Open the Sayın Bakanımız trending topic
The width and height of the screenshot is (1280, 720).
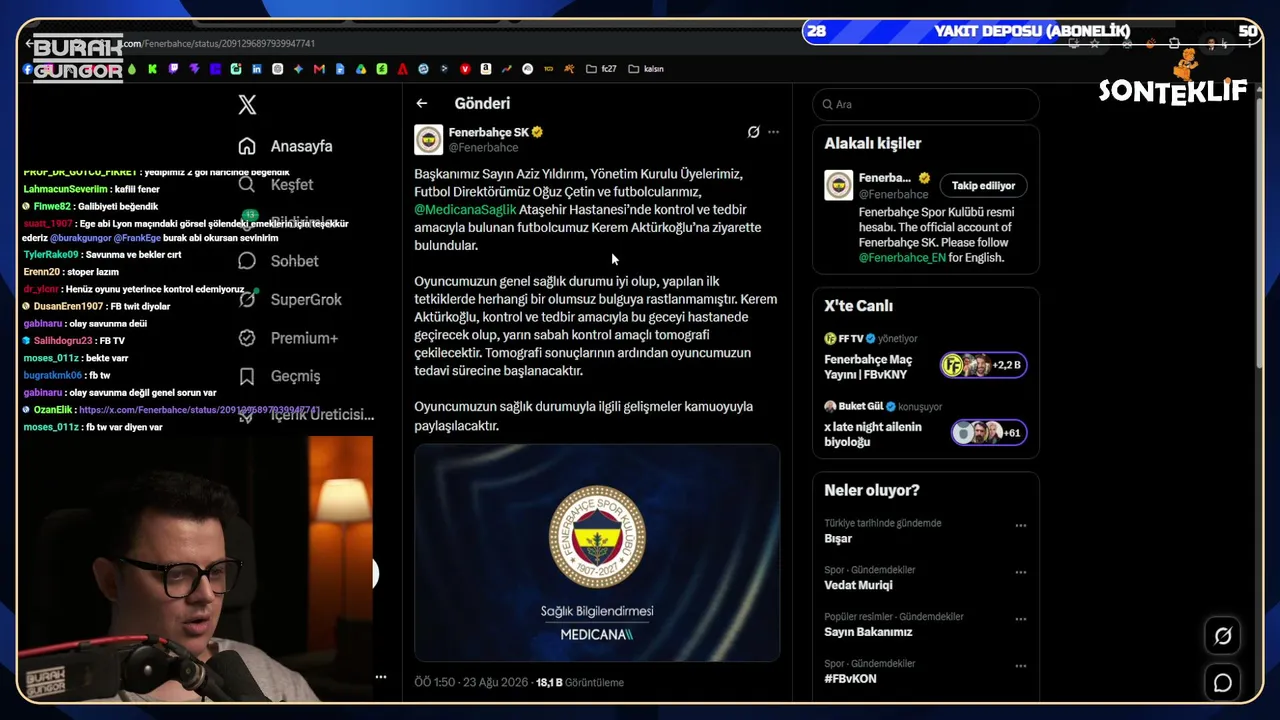868,632
